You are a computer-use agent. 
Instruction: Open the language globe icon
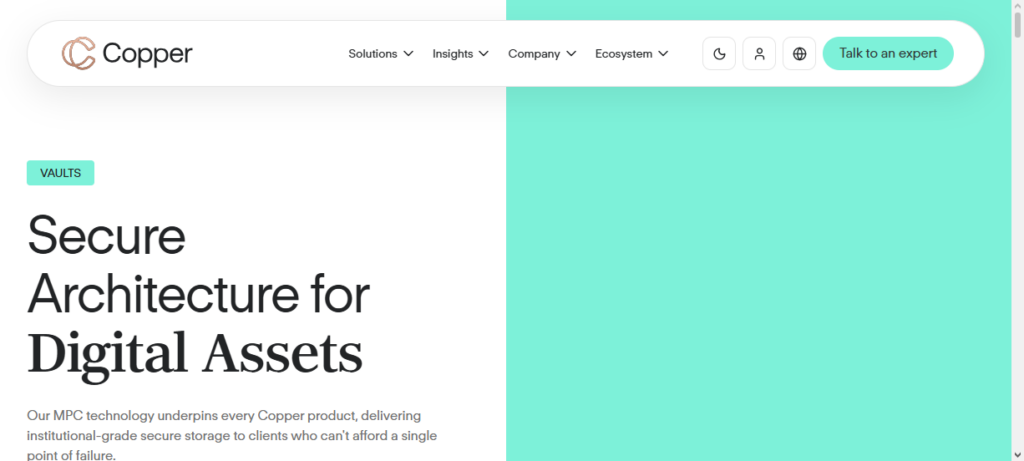pos(799,54)
